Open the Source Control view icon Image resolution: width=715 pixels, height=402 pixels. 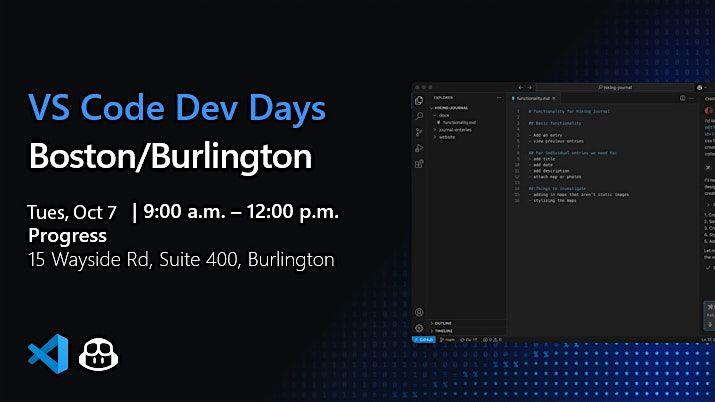tap(419, 131)
